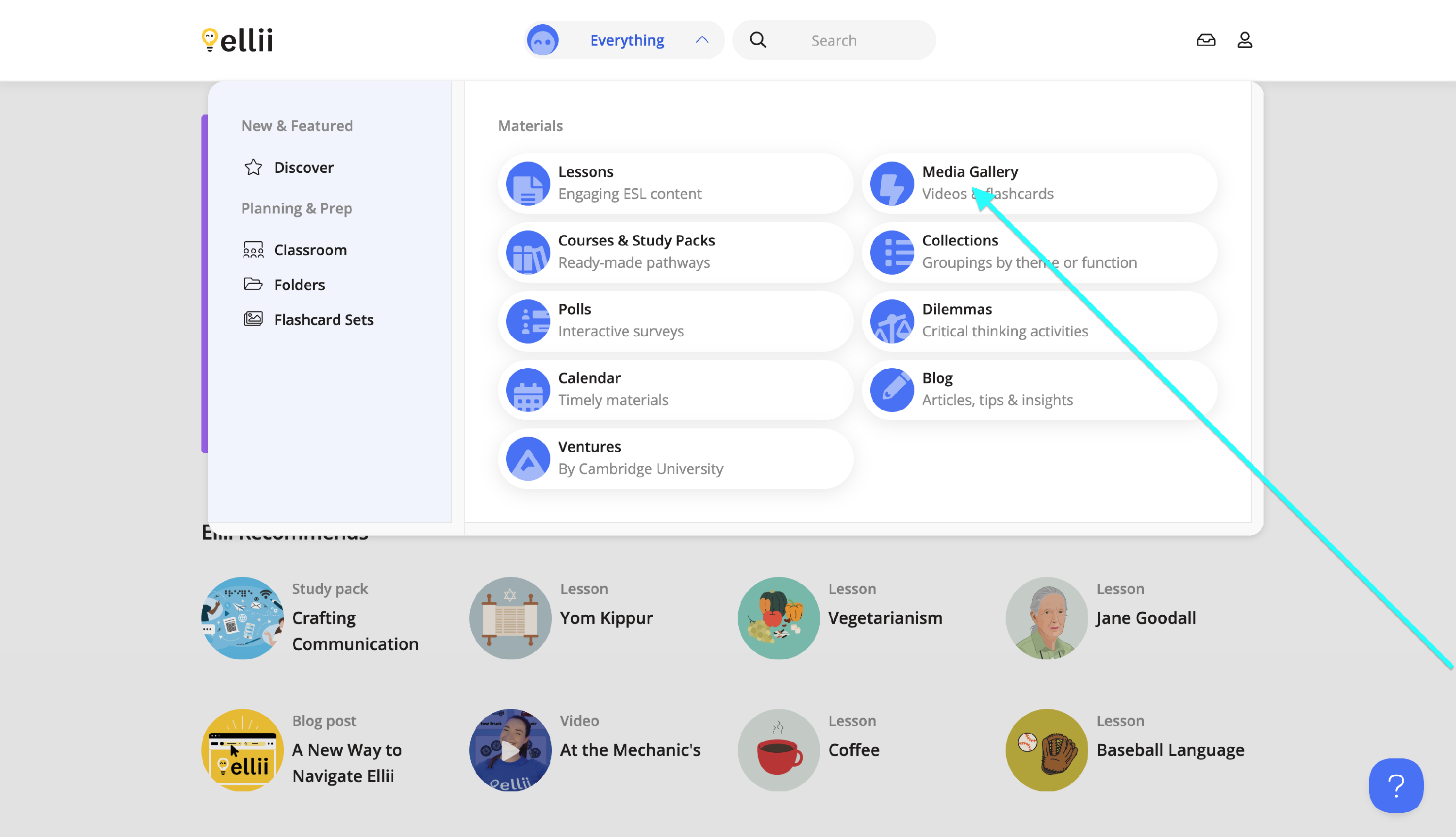Click the Polls icon
This screenshot has width=1456, height=837.
coord(528,321)
